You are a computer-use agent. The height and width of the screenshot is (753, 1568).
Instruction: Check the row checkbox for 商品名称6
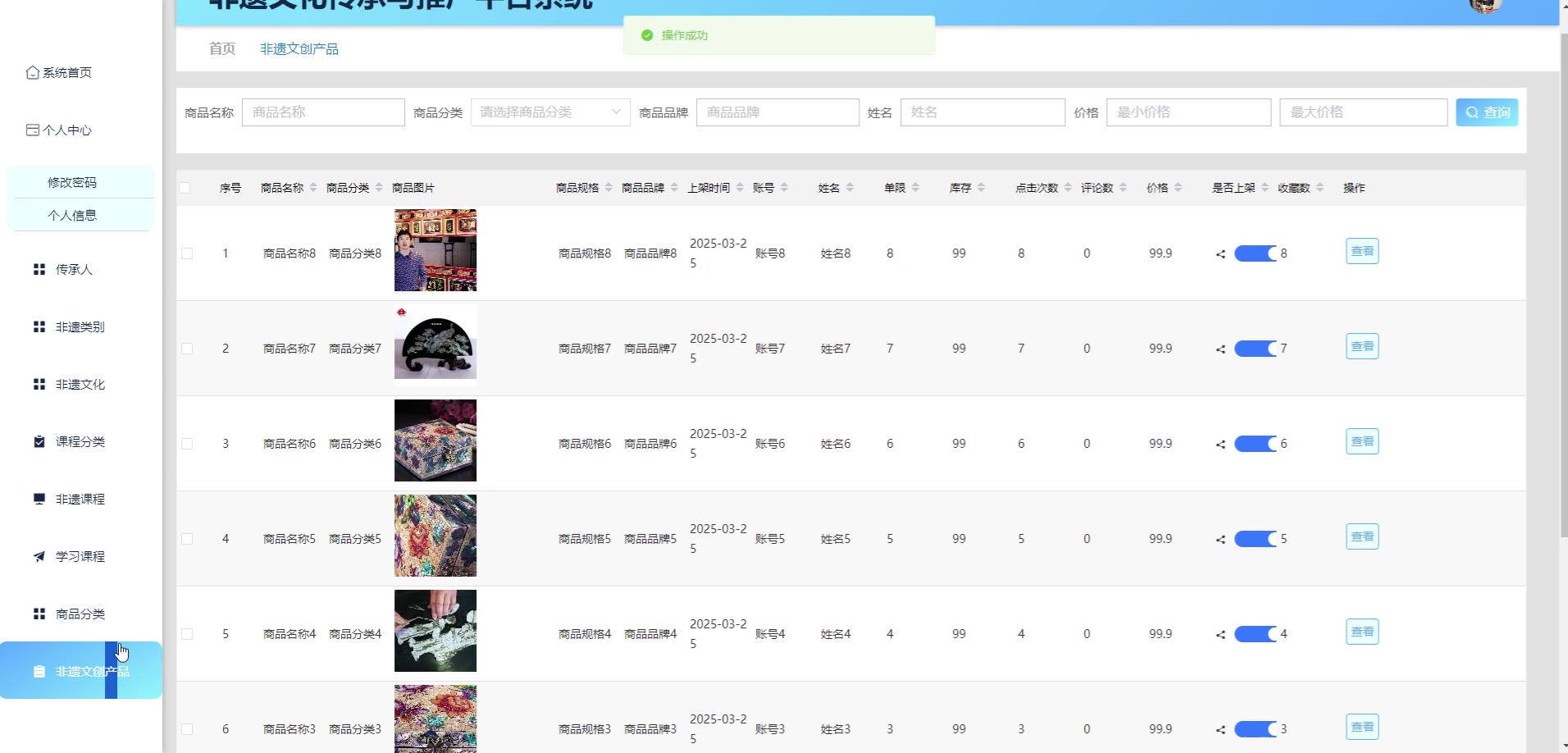tap(187, 444)
